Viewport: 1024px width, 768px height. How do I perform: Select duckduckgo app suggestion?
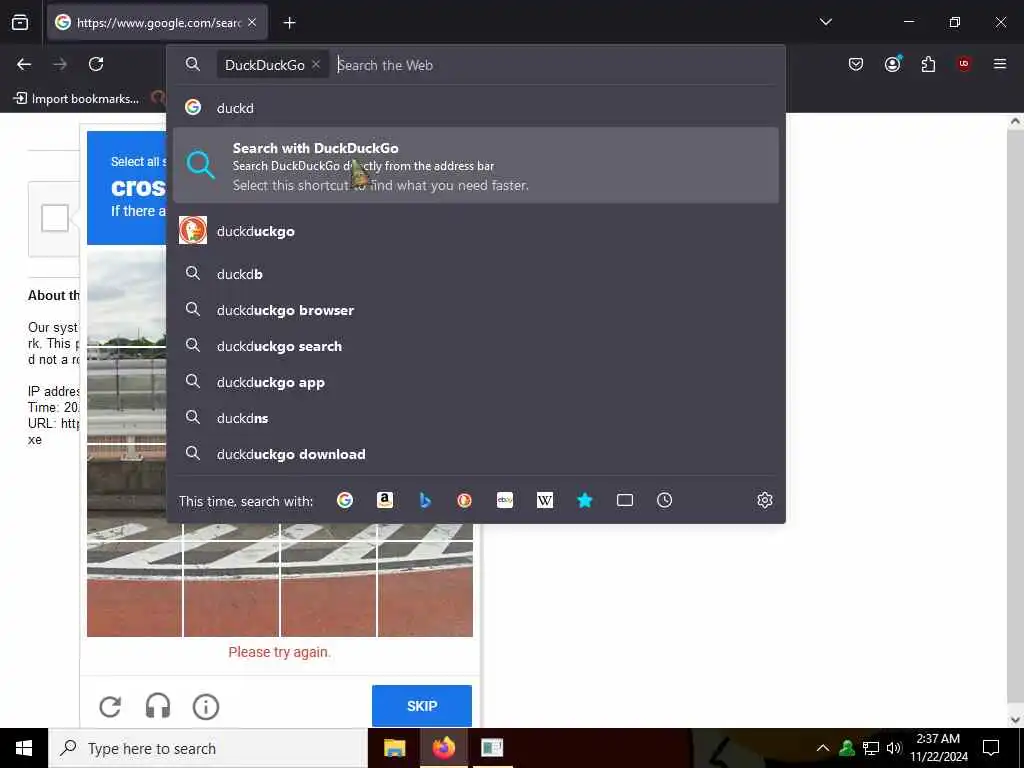click(x=475, y=382)
